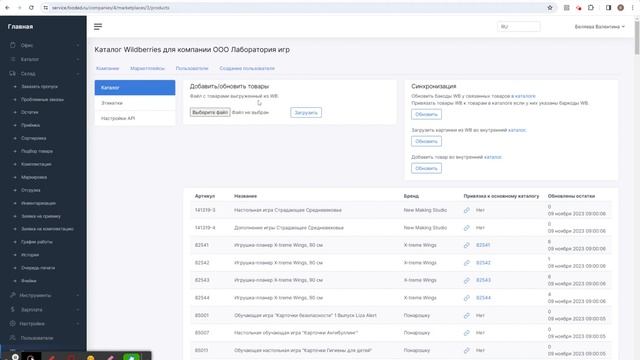Click link icon in row 141319-4
This screenshot has width=640, height=360.
point(467,228)
